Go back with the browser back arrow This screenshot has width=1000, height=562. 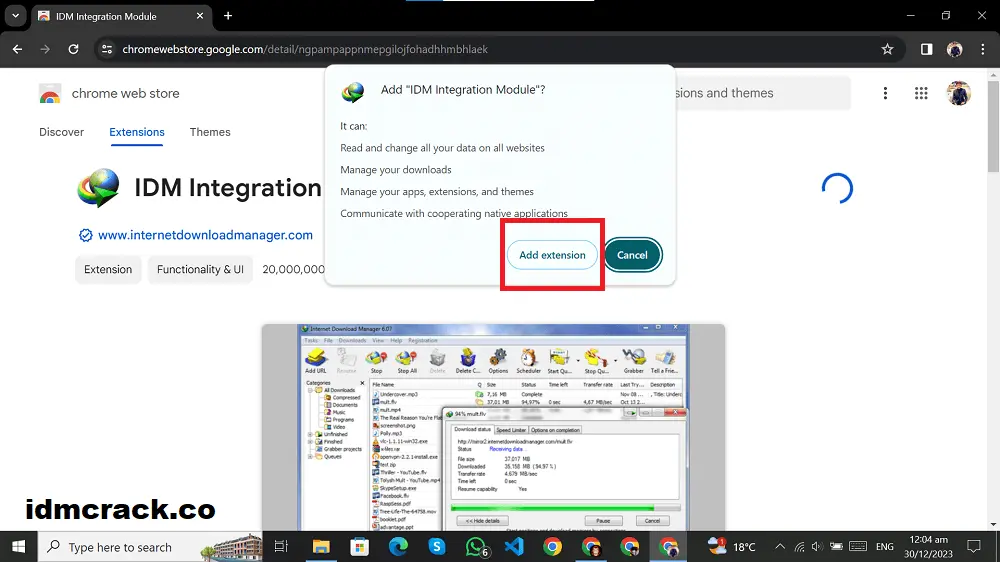pos(17,49)
